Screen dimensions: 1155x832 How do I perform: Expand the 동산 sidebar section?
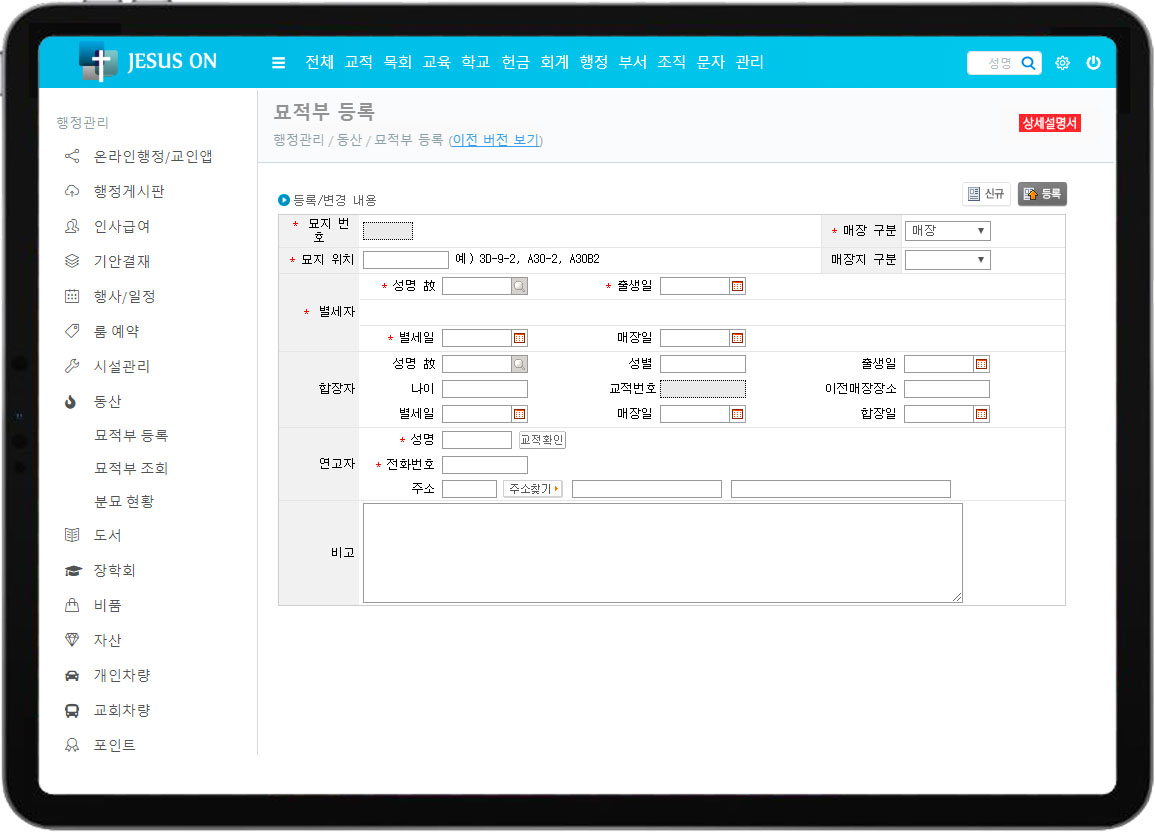click(107, 401)
